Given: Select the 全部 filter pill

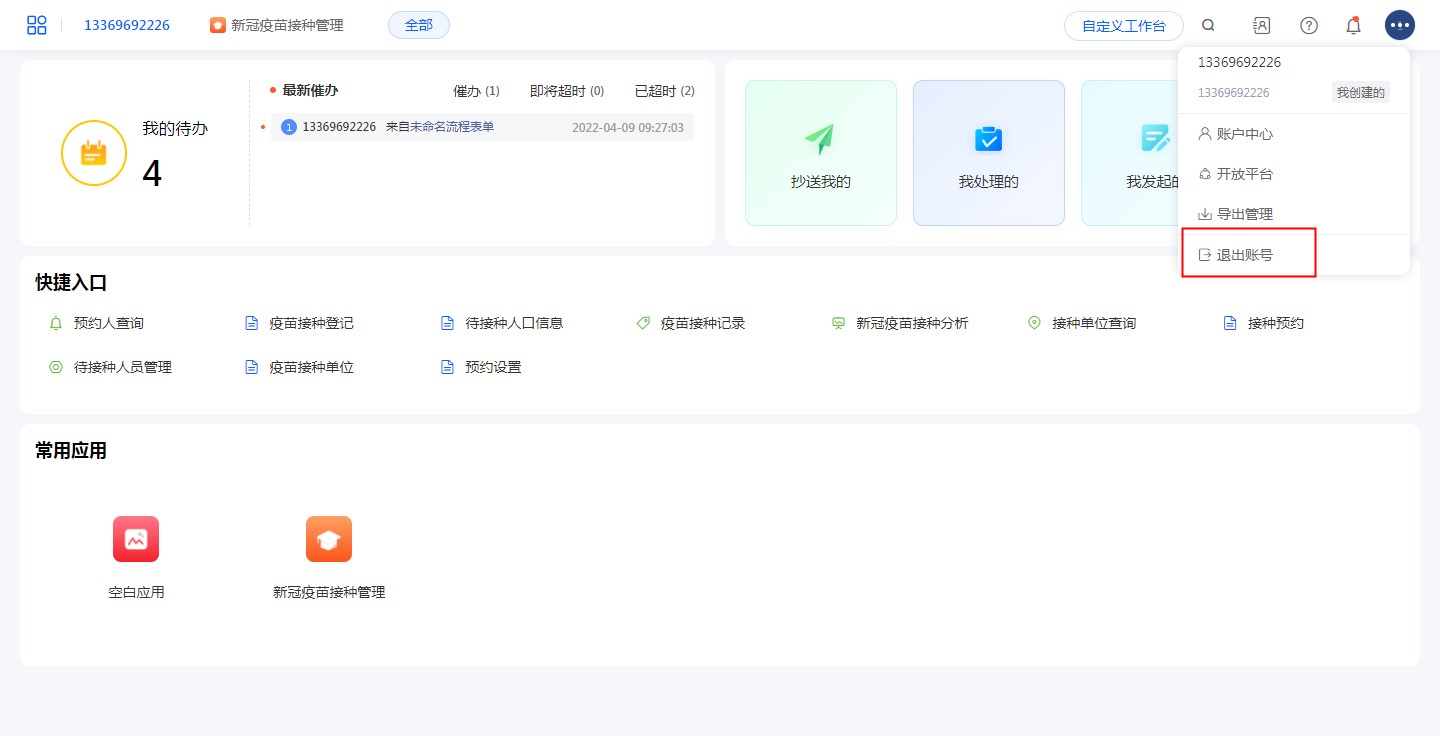Looking at the screenshot, I should 418,25.
